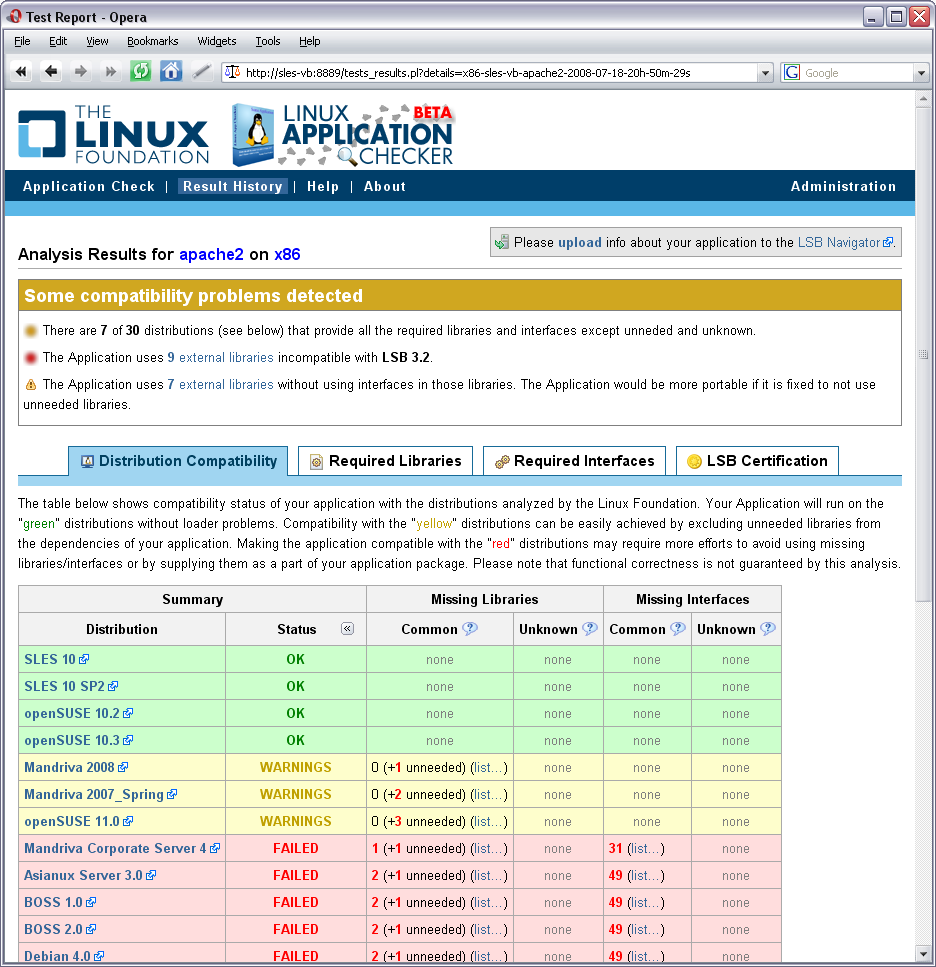Image resolution: width=936 pixels, height=967 pixels.
Task: Click the 9 external libraries link
Action: point(220,357)
